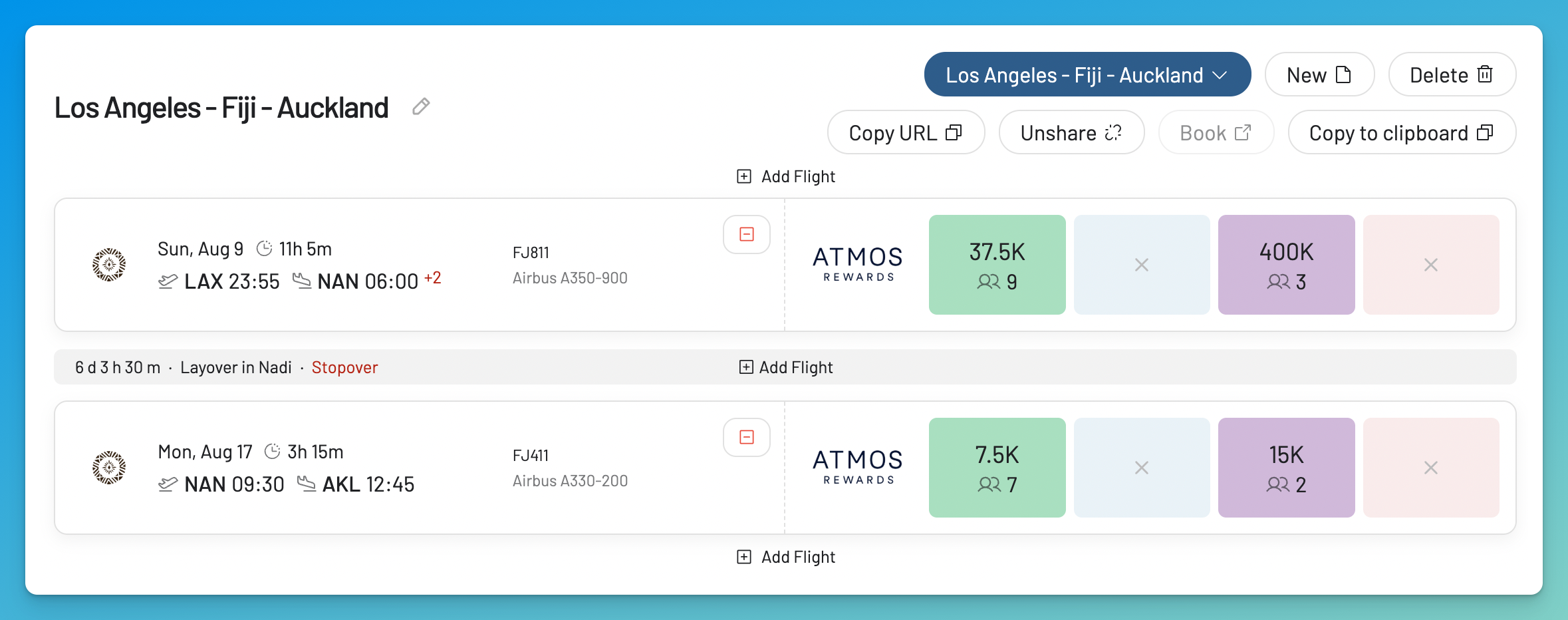Click the Fiji Airways logo on FJ411 row
Image resolution: width=1568 pixels, height=620 pixels.
[109, 468]
